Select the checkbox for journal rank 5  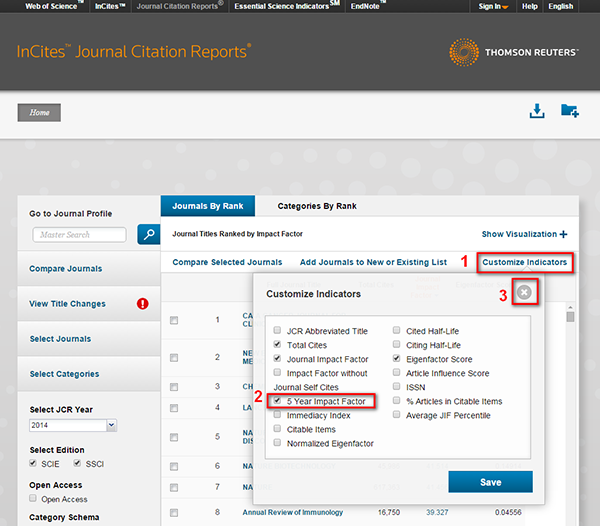point(174,437)
